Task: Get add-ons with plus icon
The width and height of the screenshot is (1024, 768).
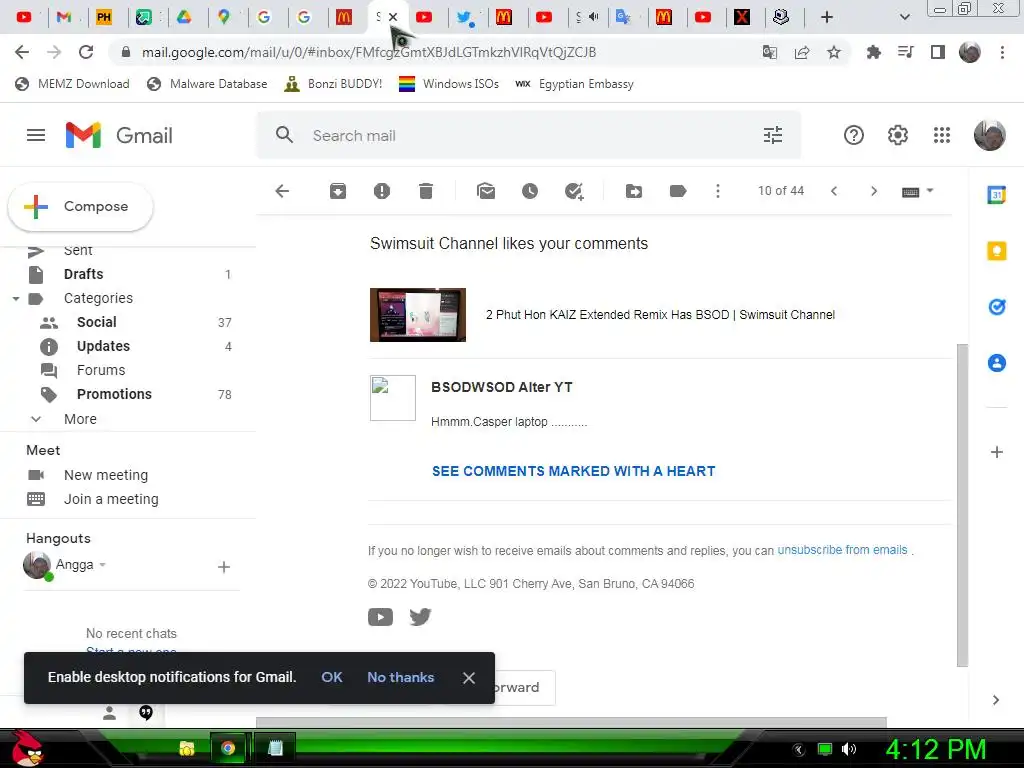Action: (x=997, y=452)
